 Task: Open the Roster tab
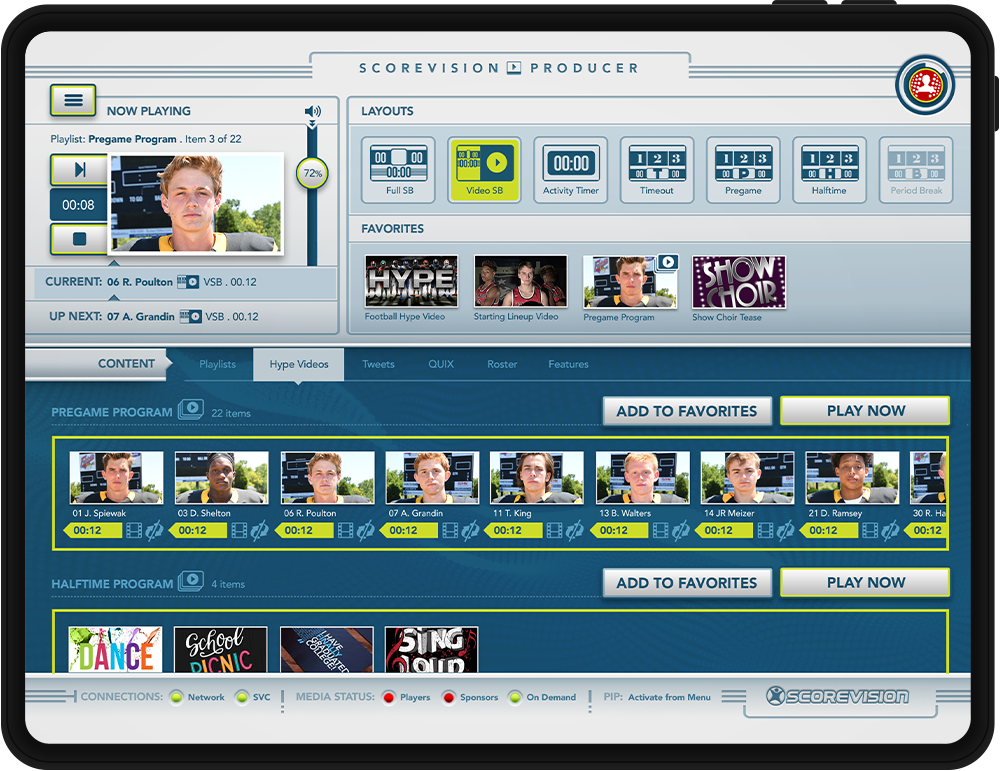(502, 365)
